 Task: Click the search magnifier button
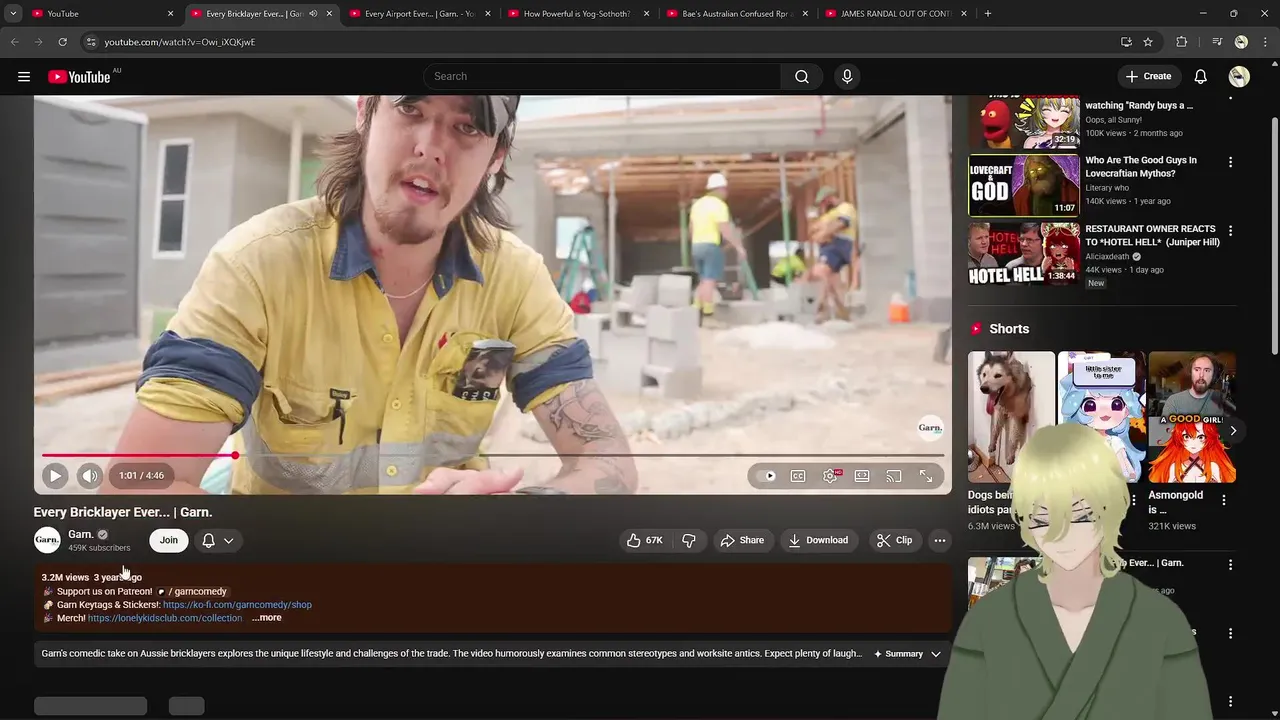coord(802,76)
